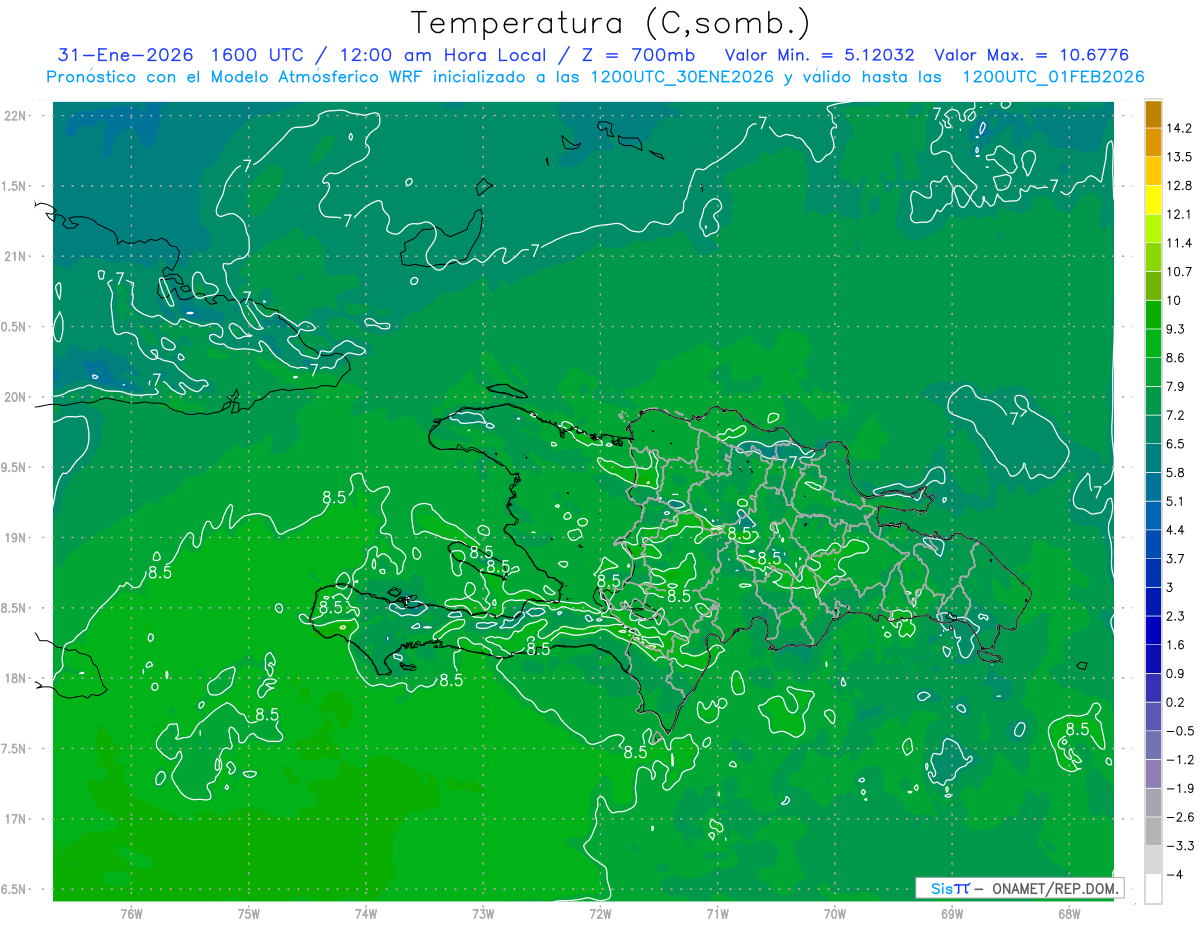The height and width of the screenshot is (927, 1200).
Task: Click the colorbar value "10.7"
Action: click(1179, 272)
